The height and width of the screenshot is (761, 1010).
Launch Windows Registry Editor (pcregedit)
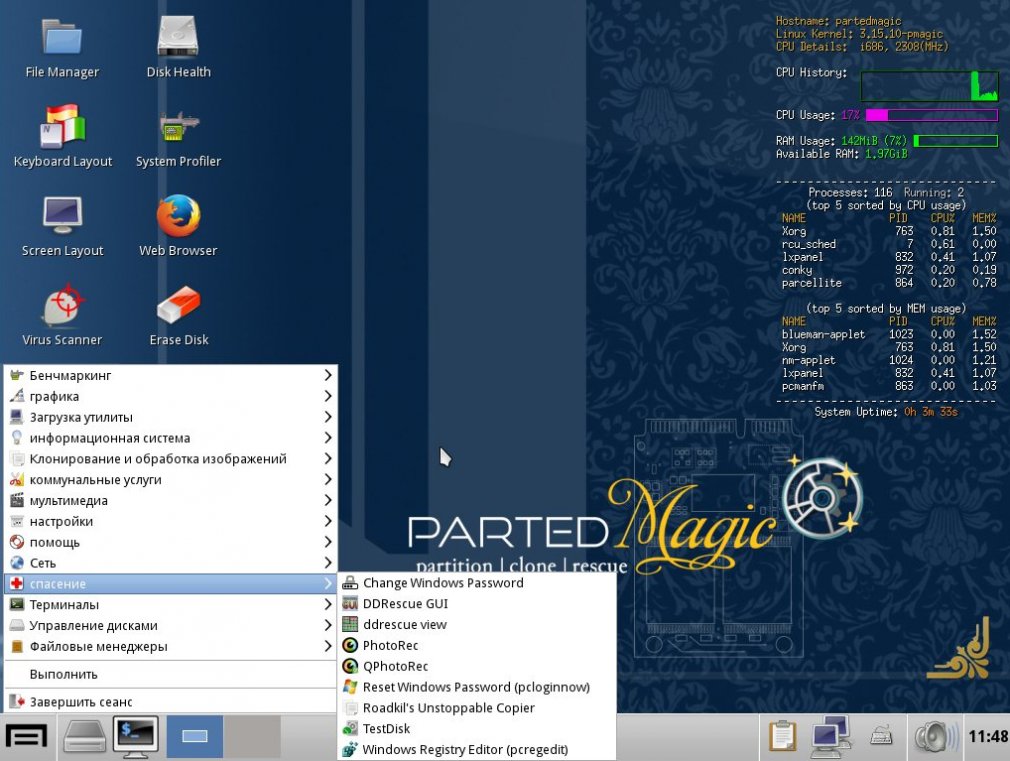477,749
